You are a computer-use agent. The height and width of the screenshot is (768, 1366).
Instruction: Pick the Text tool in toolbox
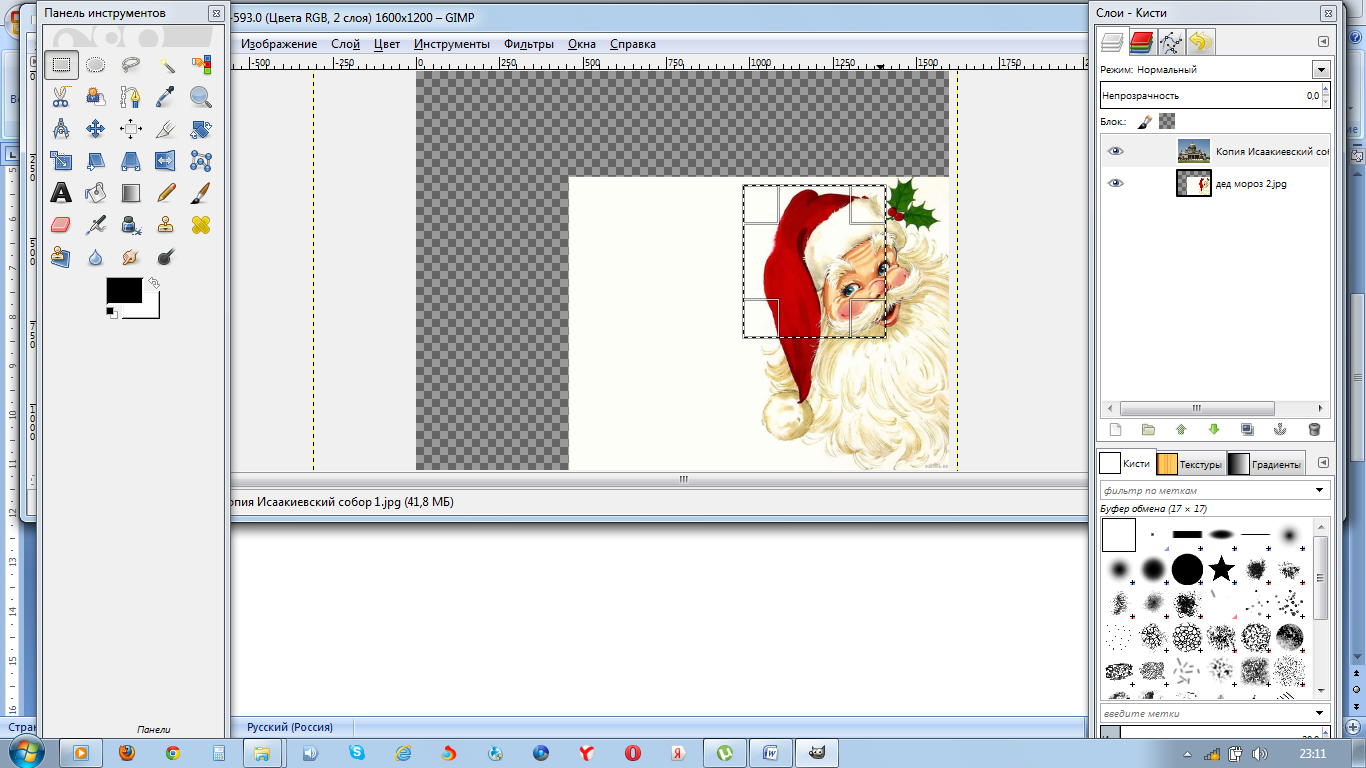coord(61,193)
